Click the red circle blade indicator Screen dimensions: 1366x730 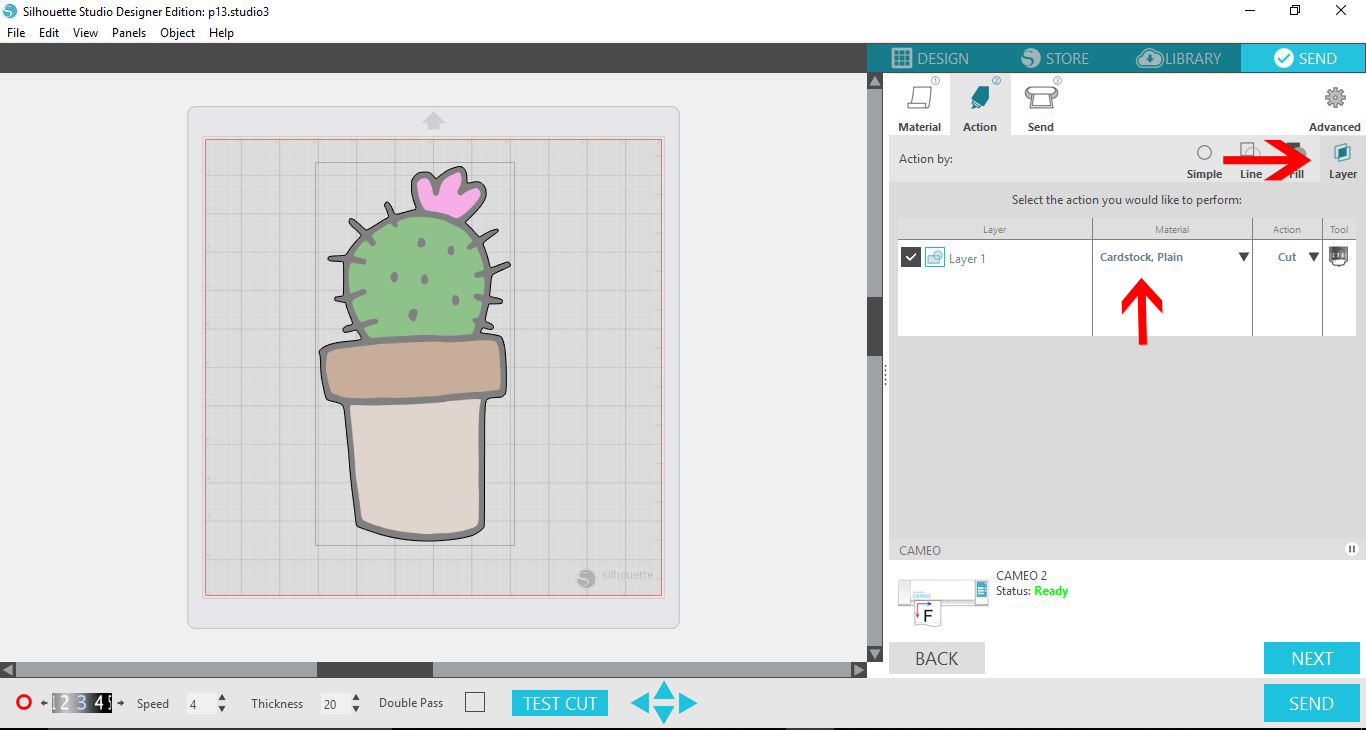[x=24, y=703]
